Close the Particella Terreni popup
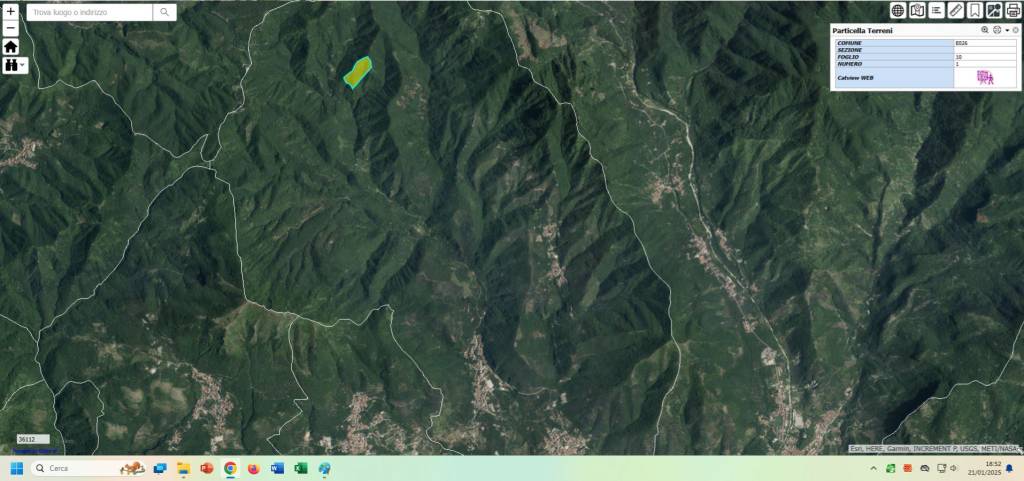1024x481 pixels. [1016, 30]
